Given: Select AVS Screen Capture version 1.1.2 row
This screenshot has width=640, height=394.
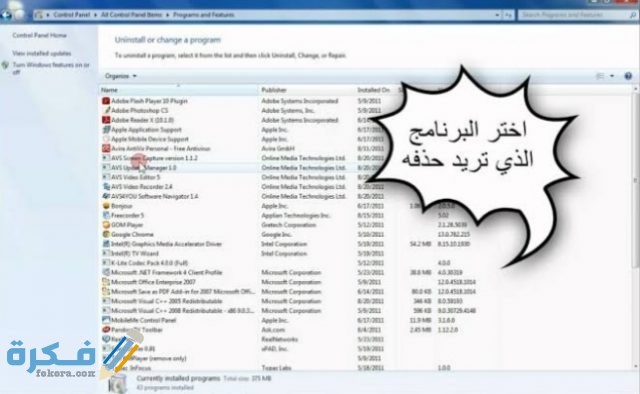Looking at the screenshot, I should pos(245,158).
